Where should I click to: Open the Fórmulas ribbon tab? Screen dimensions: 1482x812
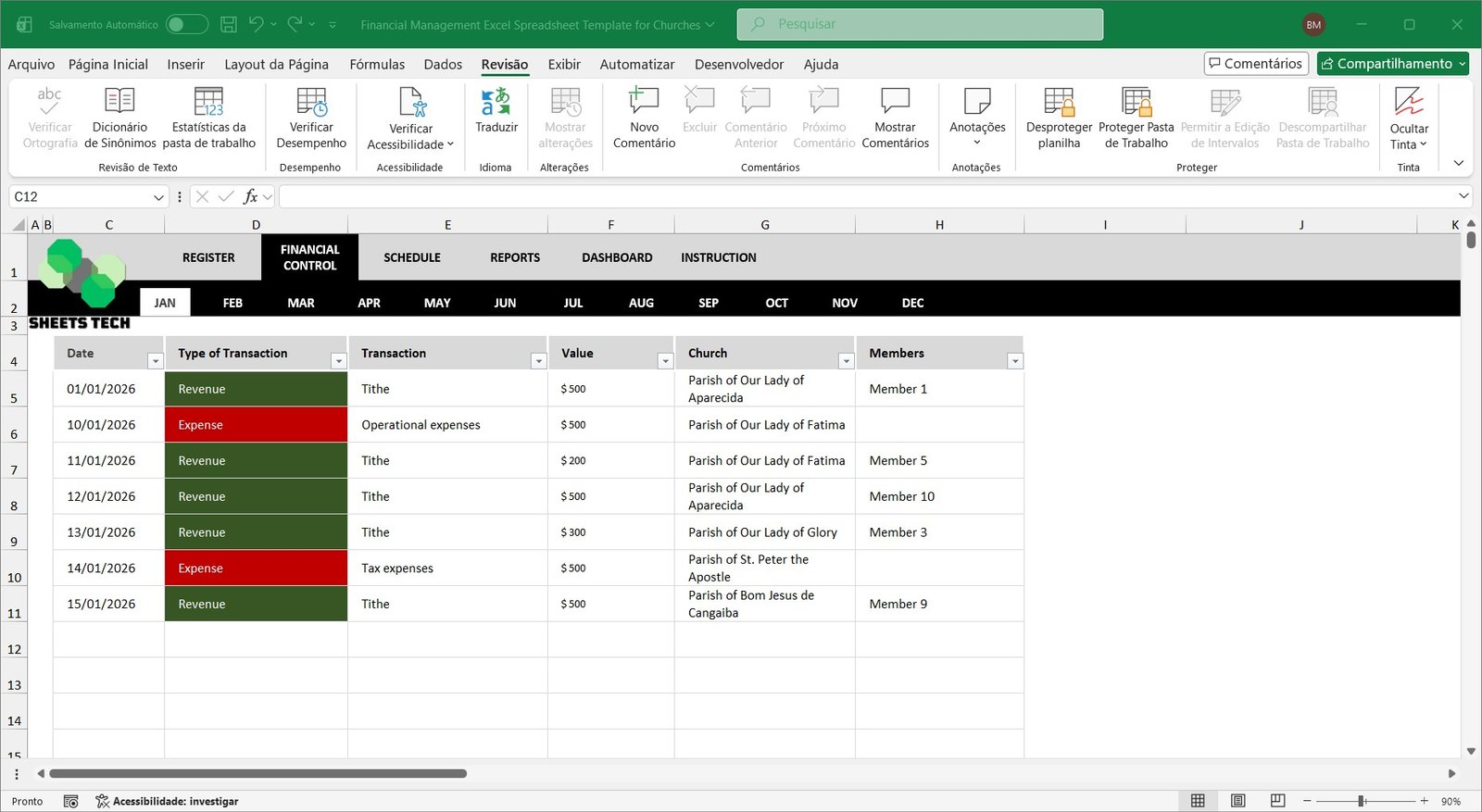tap(377, 64)
